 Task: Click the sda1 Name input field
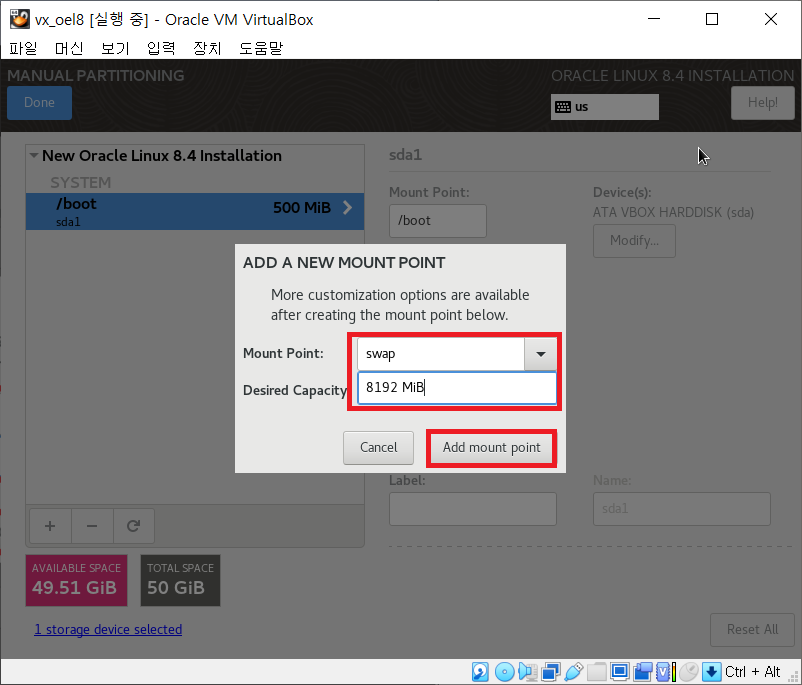682,509
